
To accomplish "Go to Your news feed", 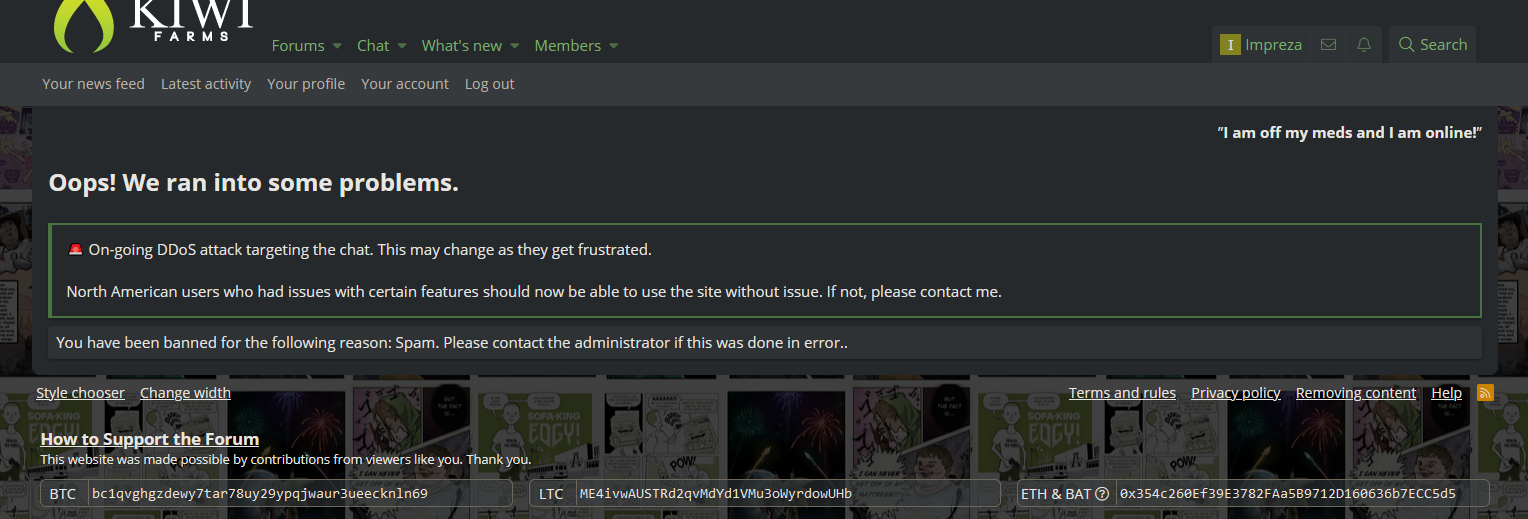I will click(93, 84).
